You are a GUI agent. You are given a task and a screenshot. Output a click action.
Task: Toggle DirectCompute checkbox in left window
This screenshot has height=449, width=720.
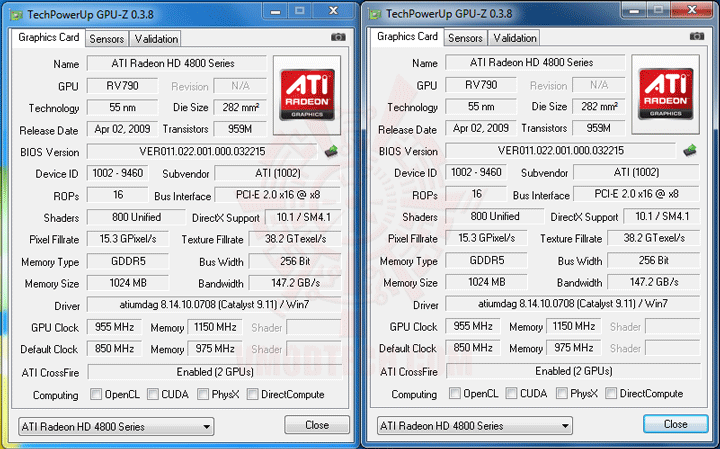[x=253, y=394]
